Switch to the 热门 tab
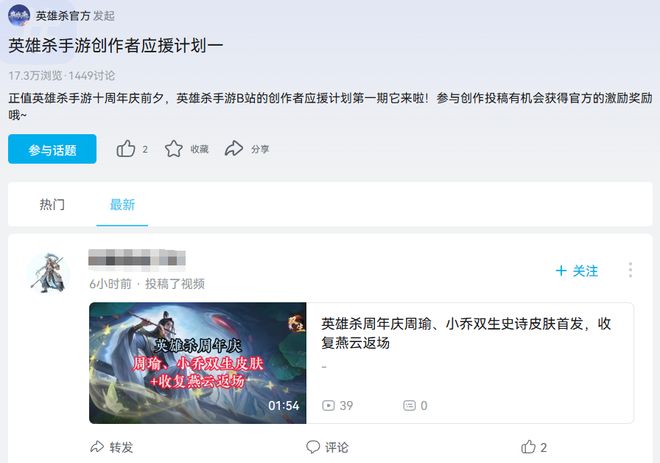Image resolution: width=660 pixels, height=463 pixels. 52,205
